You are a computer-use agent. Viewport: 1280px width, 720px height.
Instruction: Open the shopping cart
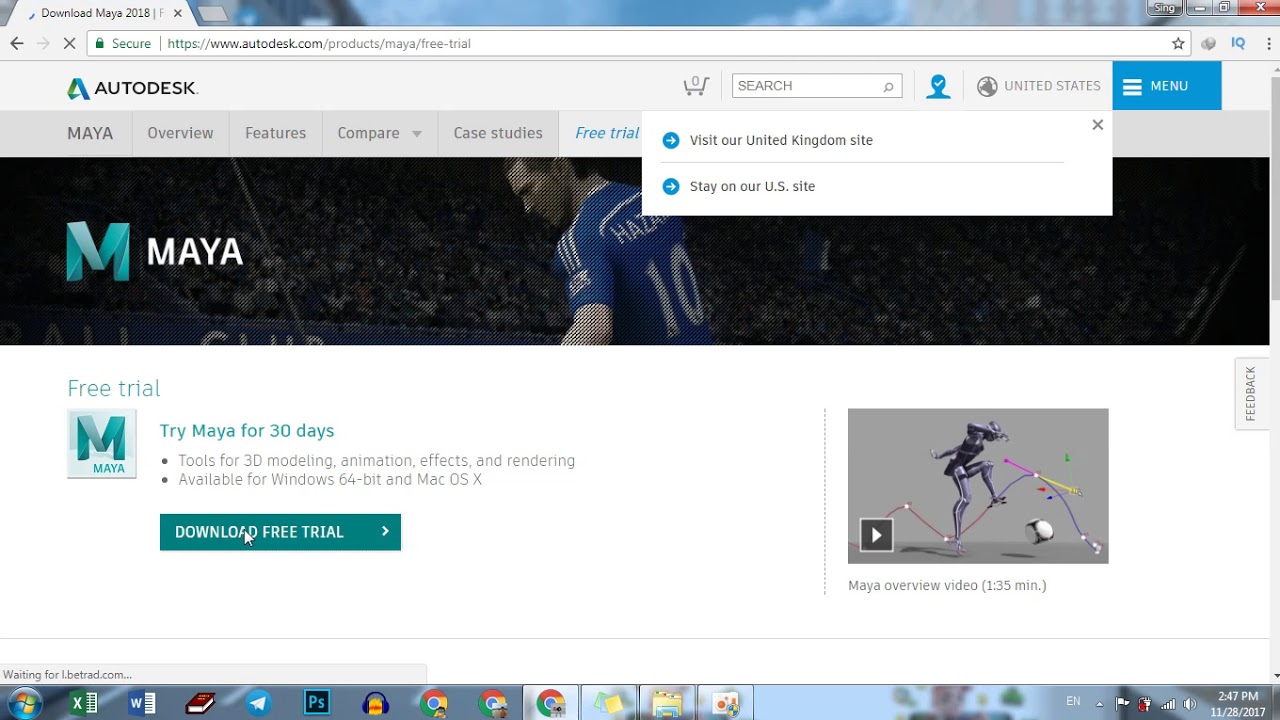696,86
